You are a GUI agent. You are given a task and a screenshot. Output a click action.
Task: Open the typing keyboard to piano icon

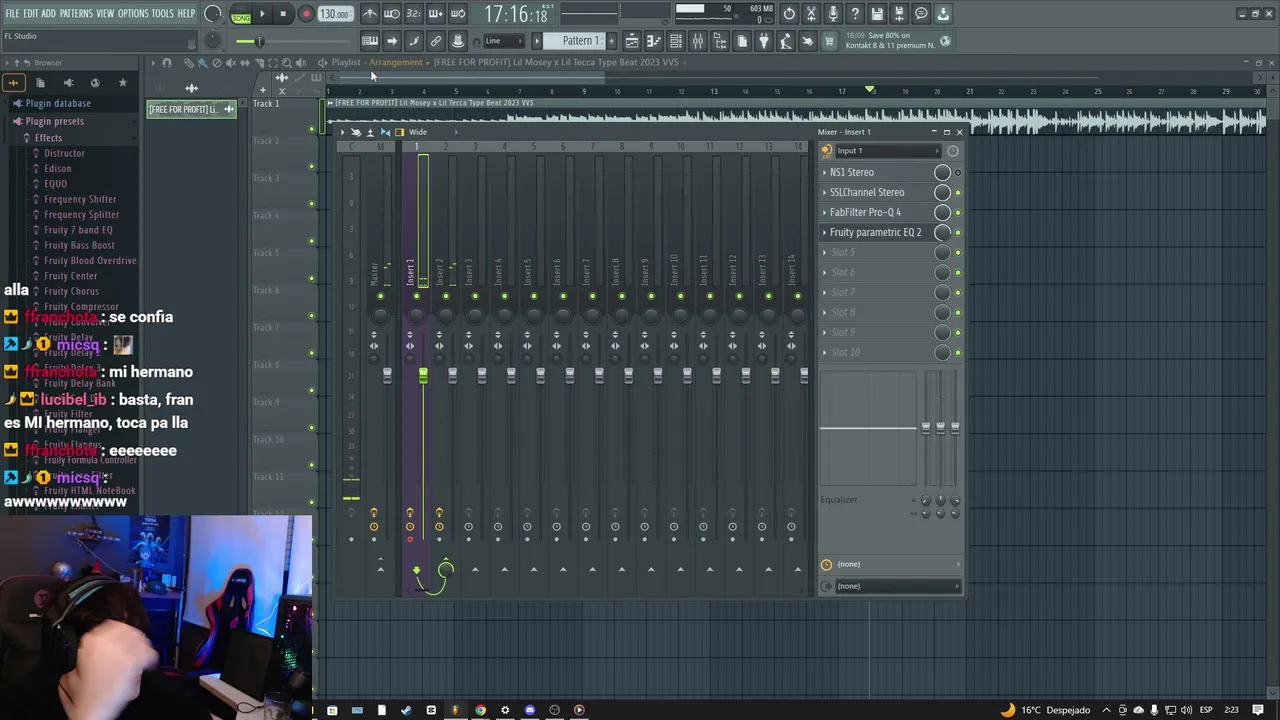(x=370, y=41)
